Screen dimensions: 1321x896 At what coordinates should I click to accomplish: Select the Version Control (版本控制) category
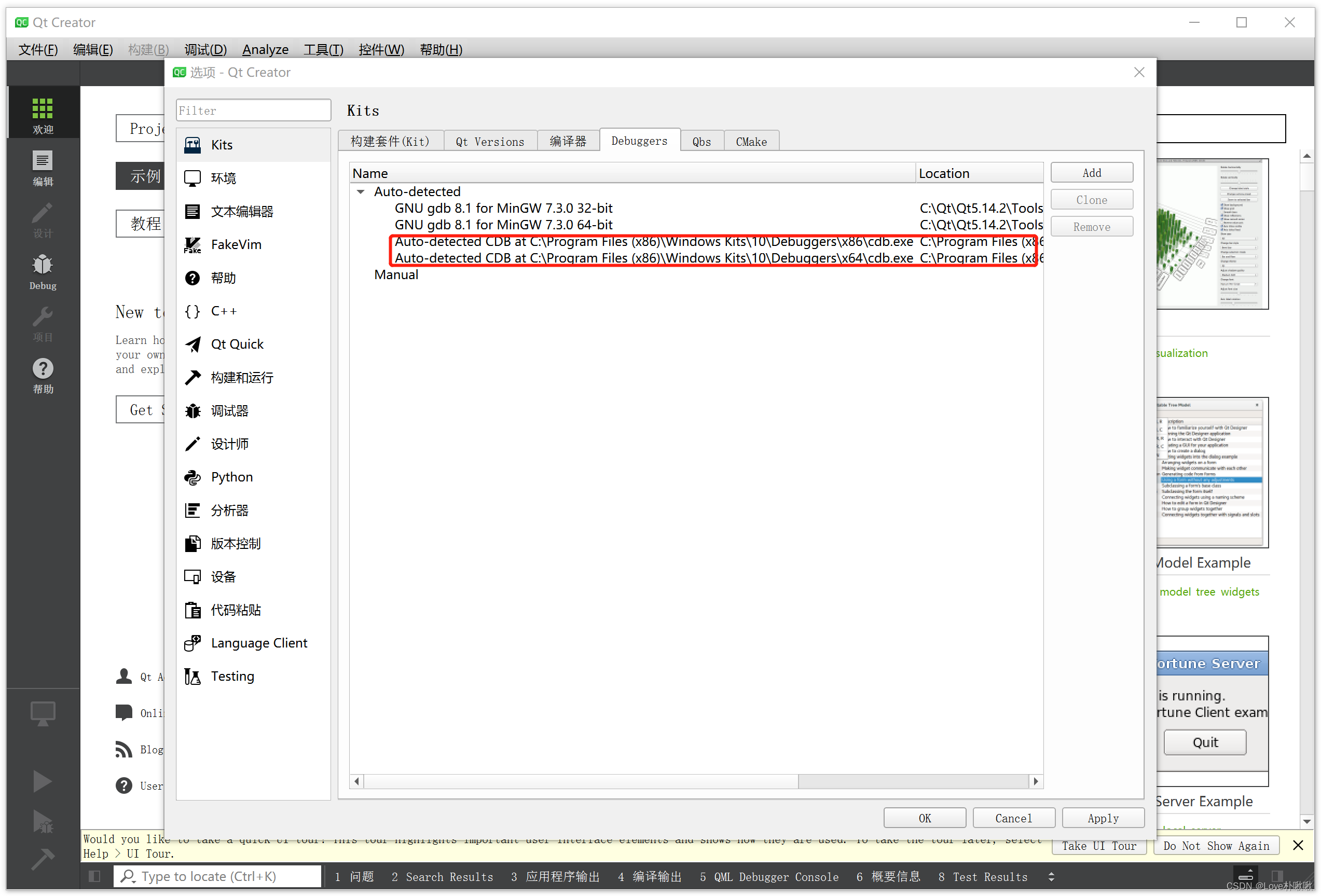pyautogui.click(x=235, y=544)
